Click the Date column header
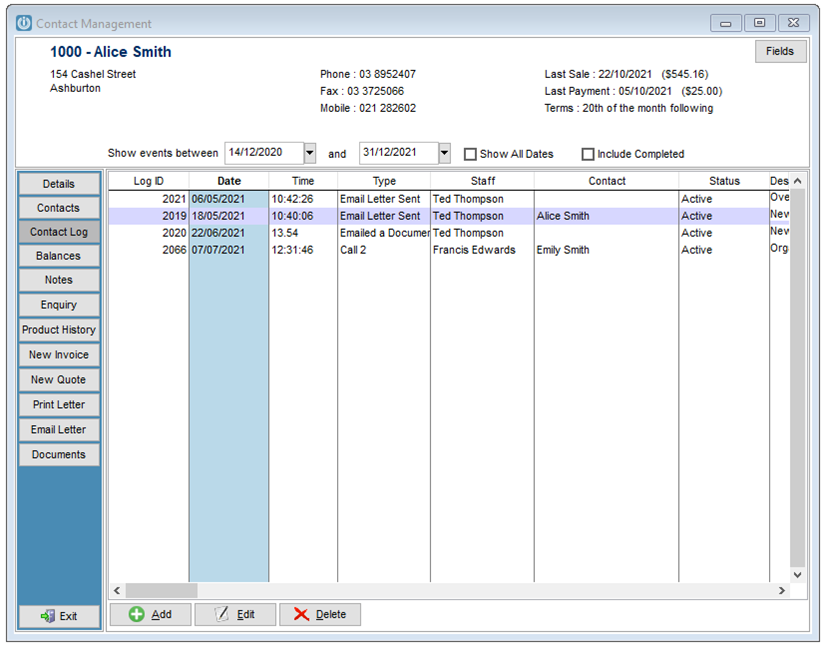Viewport: 824px width, 647px height. pos(228,181)
